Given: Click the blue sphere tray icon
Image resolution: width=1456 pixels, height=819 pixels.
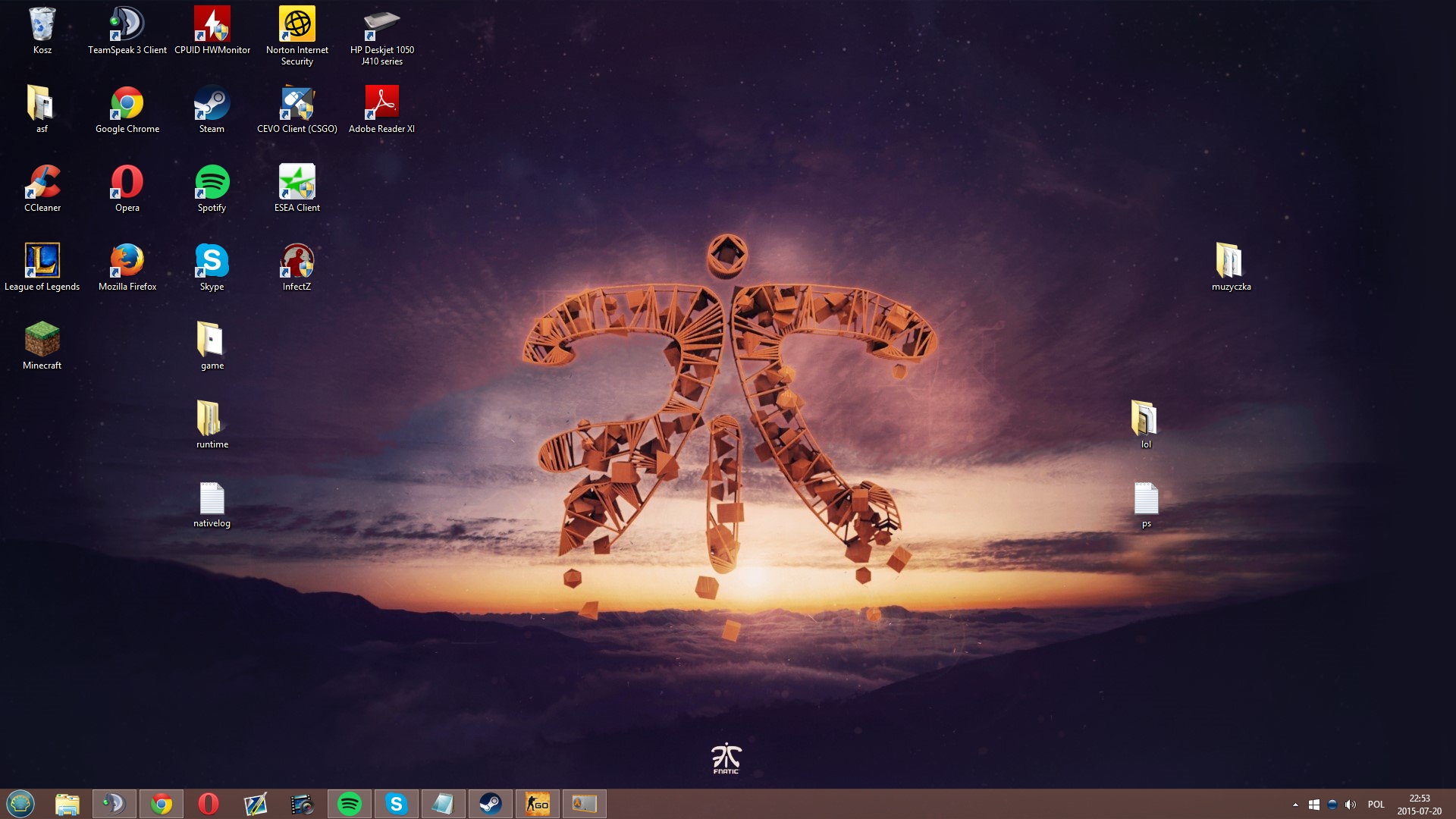Looking at the screenshot, I should 1332,805.
